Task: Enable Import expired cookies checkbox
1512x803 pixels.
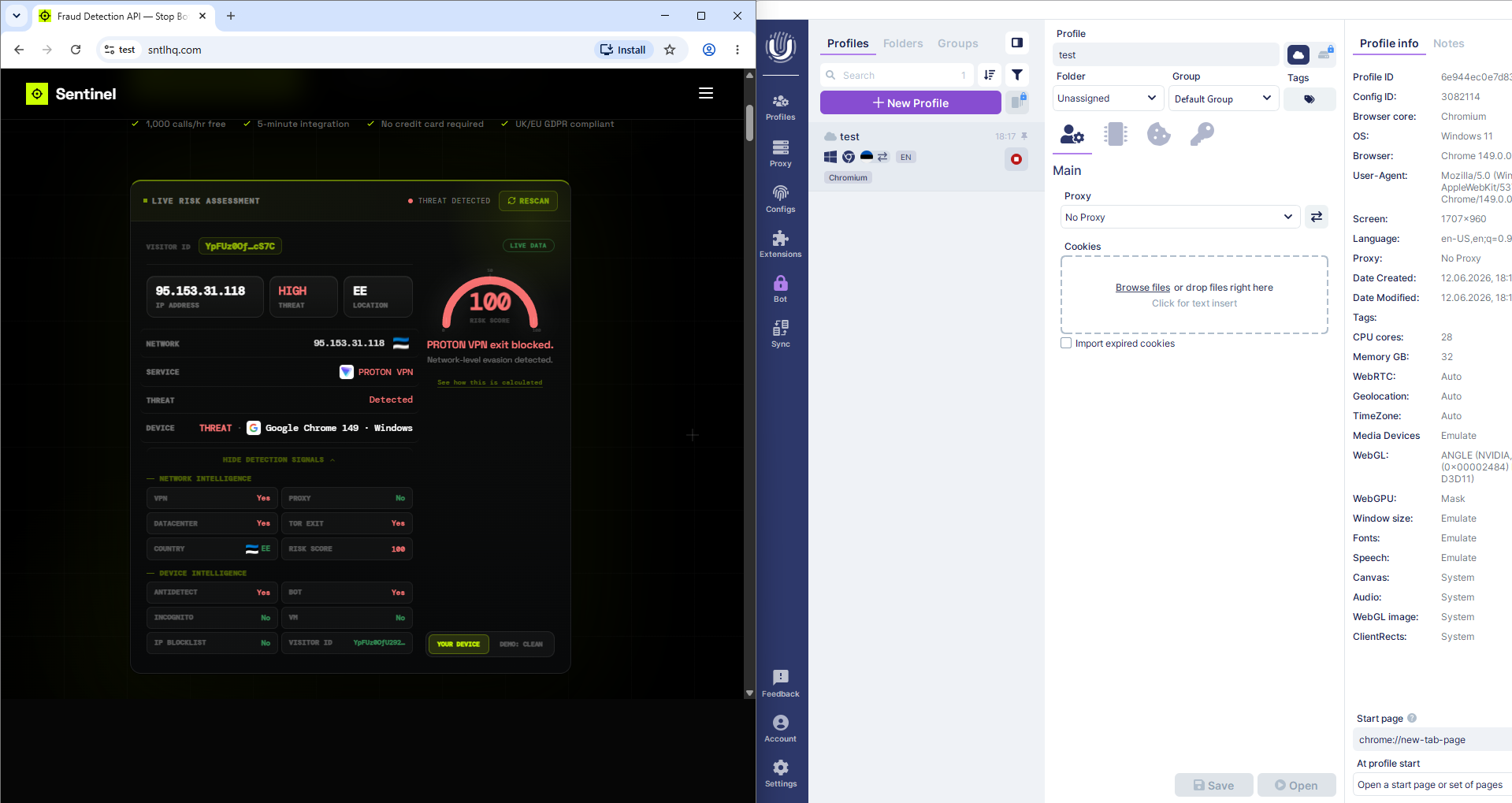Action: [1066, 343]
